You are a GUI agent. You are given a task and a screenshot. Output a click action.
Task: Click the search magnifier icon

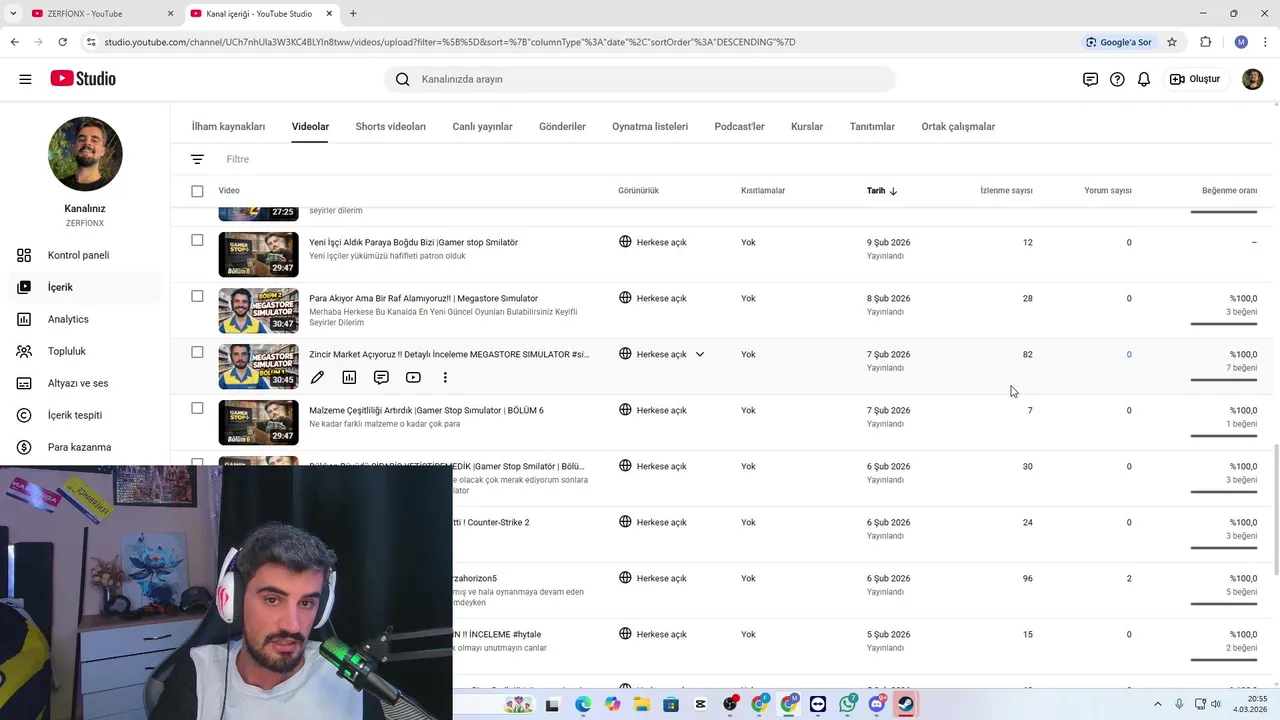click(402, 79)
